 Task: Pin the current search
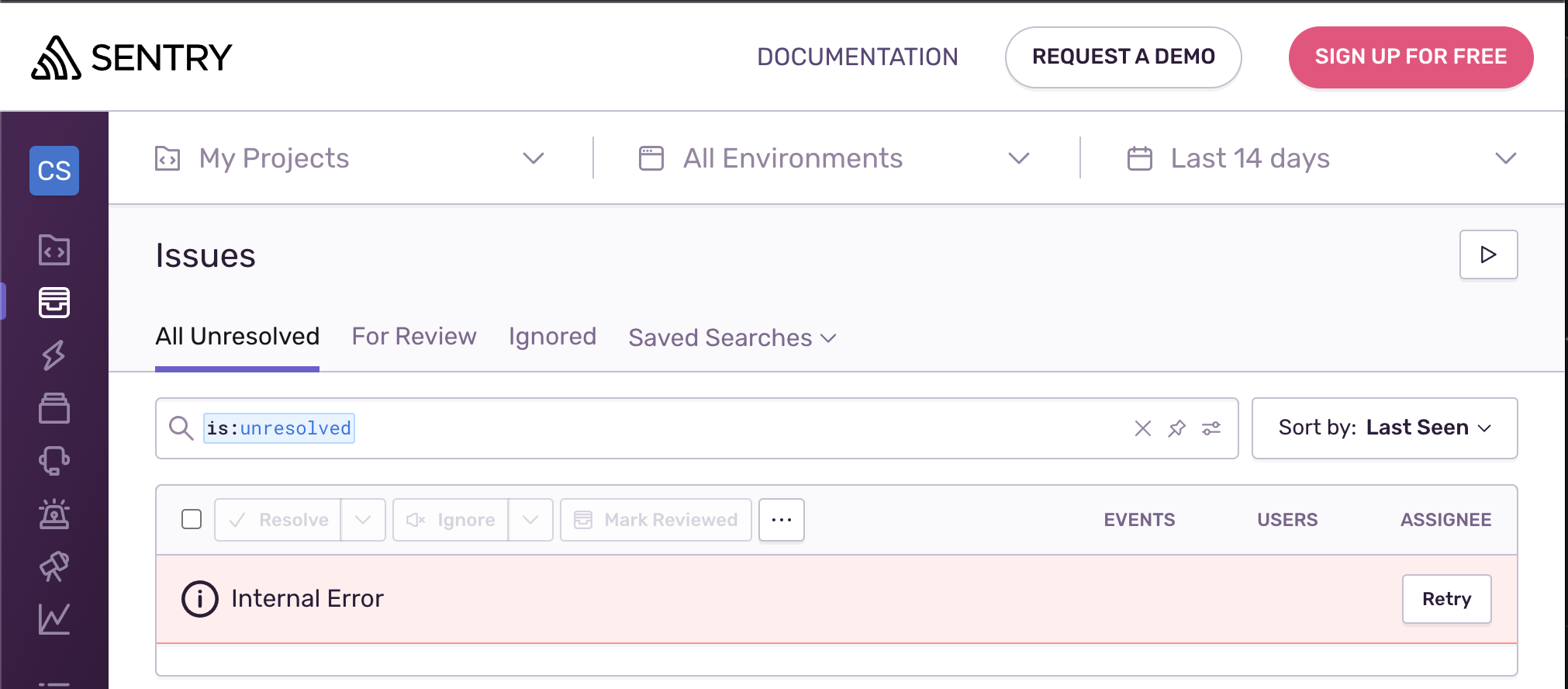tap(1177, 428)
